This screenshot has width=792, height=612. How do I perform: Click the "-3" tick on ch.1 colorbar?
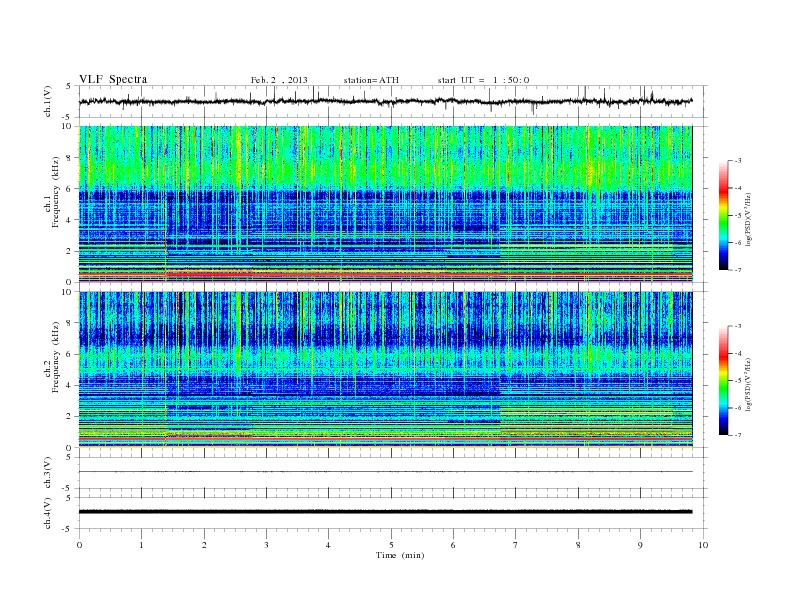[738, 161]
